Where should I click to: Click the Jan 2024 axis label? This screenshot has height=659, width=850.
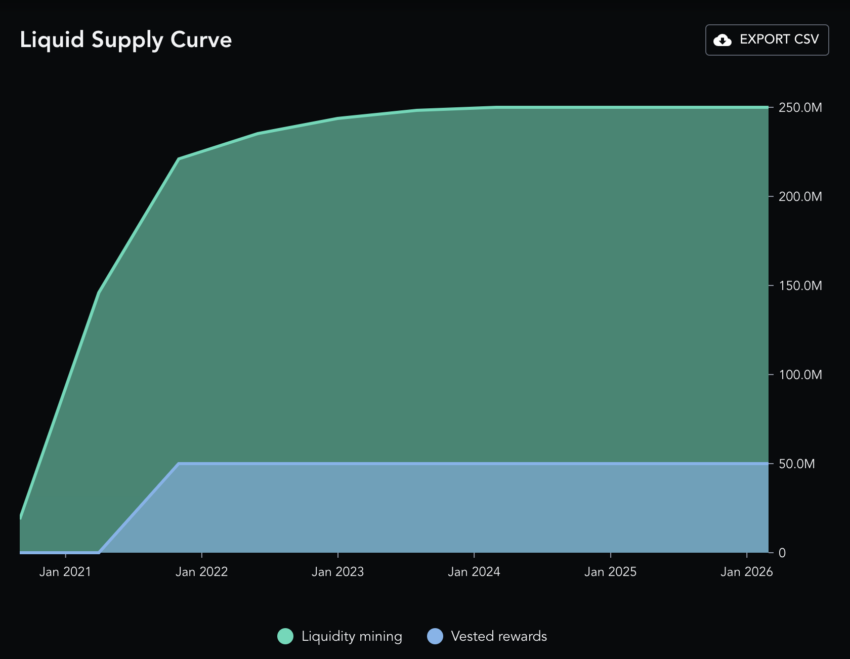pyautogui.click(x=474, y=572)
